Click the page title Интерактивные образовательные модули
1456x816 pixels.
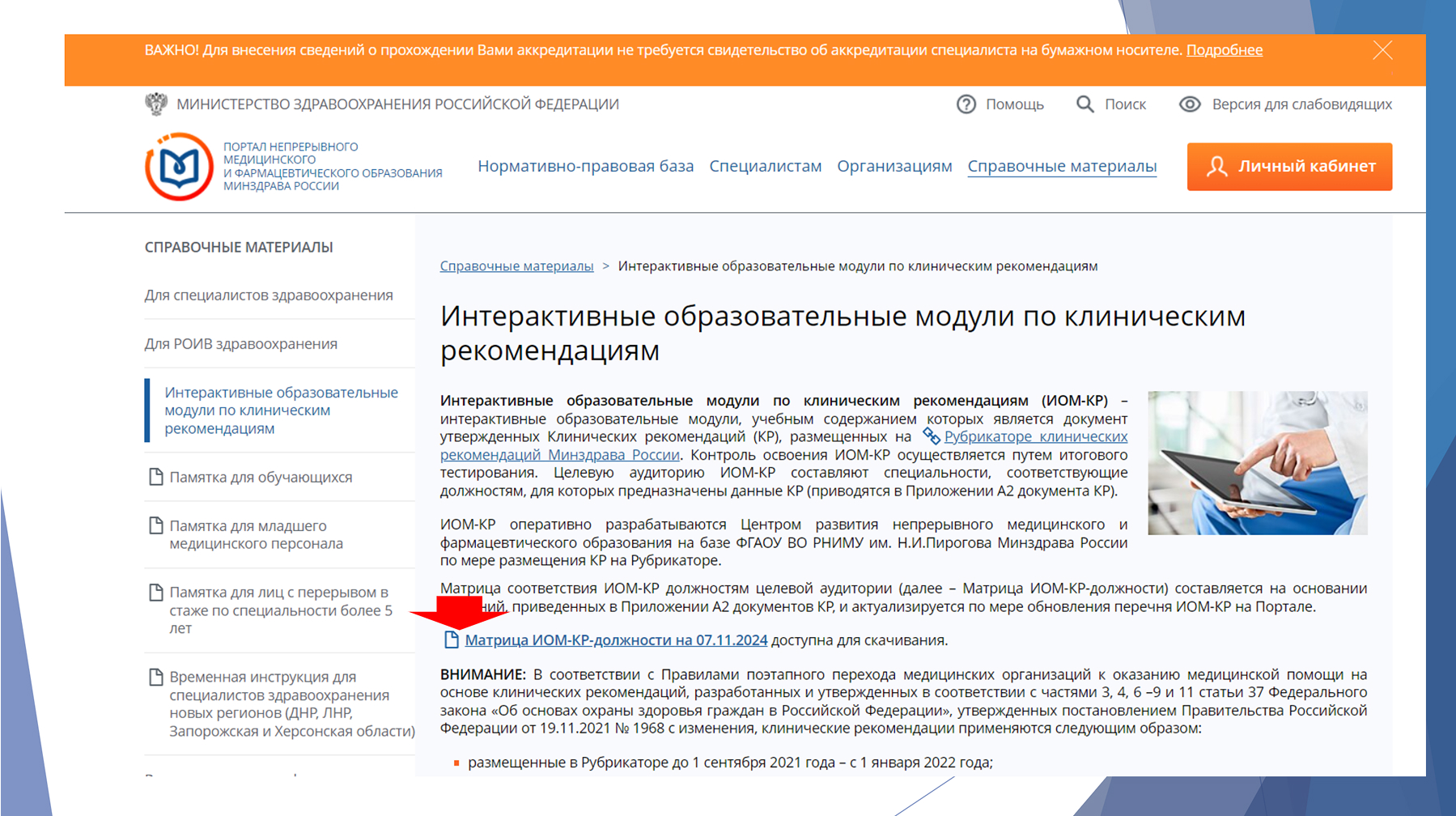click(843, 333)
